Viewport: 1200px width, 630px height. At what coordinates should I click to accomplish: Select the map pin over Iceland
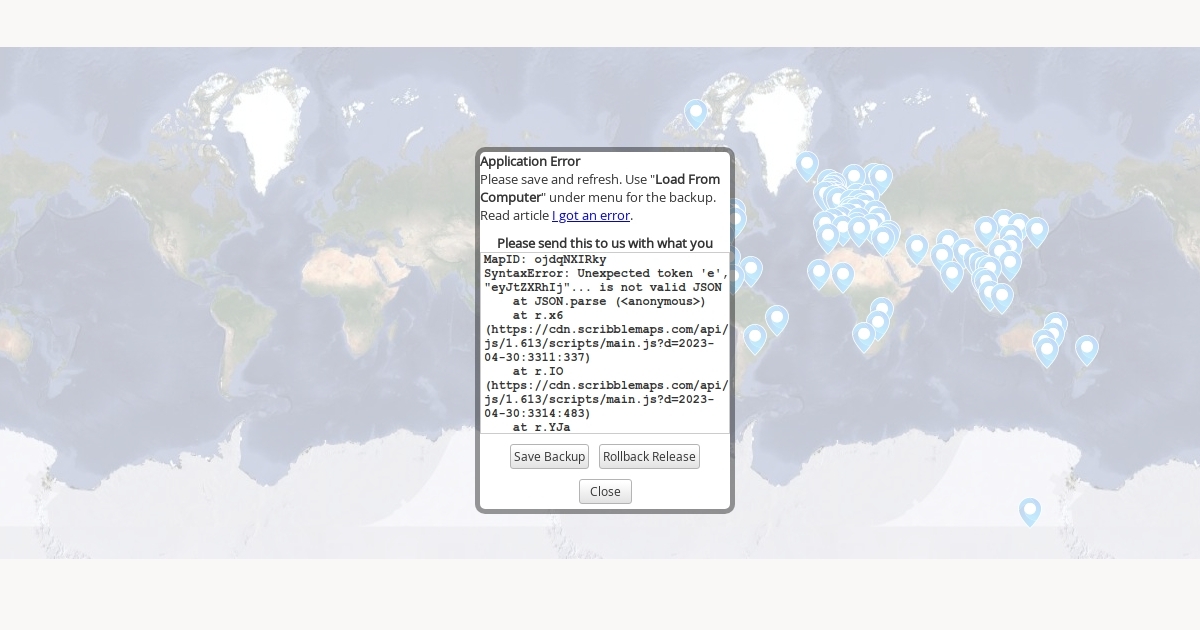[807, 165]
